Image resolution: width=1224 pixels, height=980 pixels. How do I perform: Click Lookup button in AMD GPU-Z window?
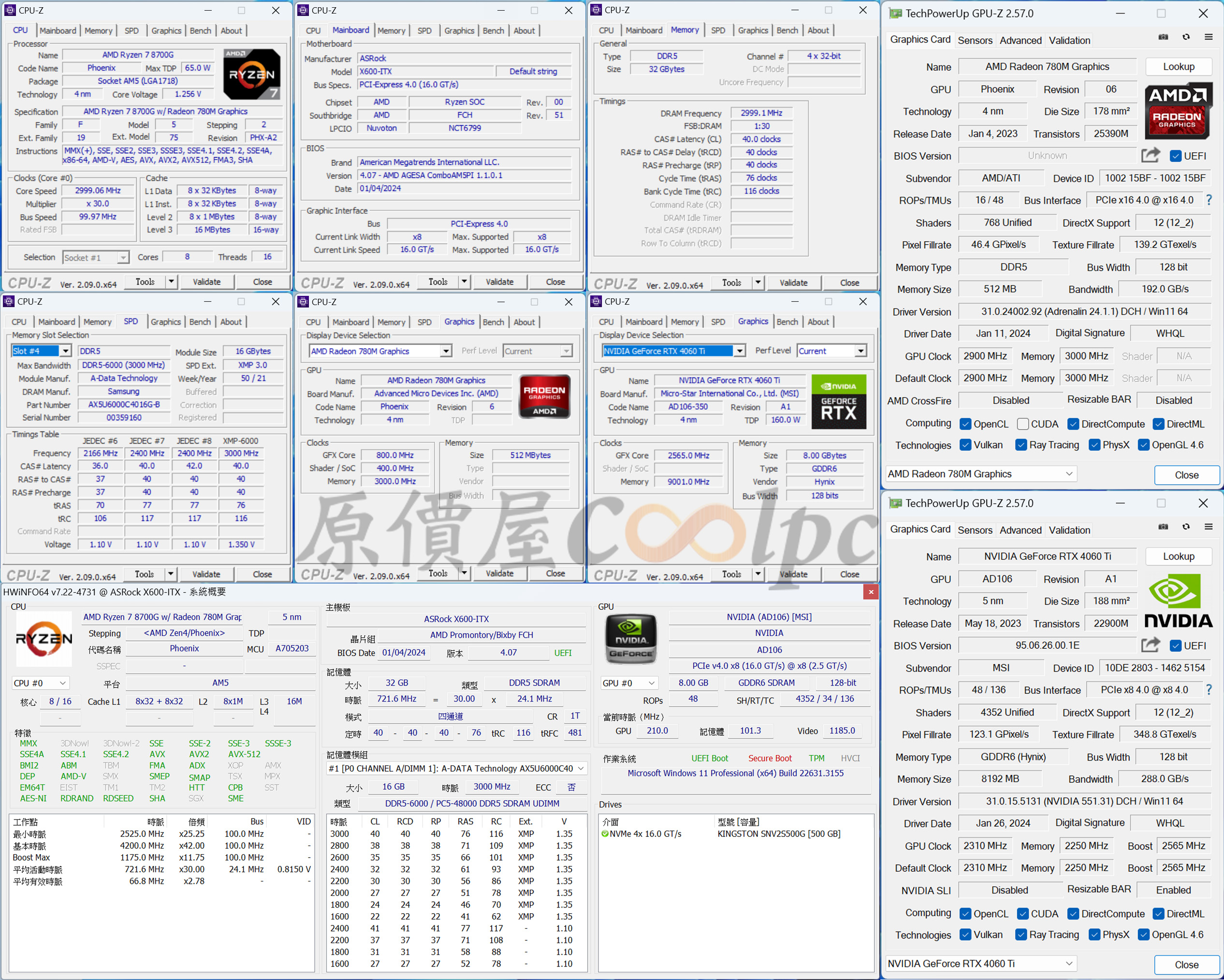point(1178,66)
